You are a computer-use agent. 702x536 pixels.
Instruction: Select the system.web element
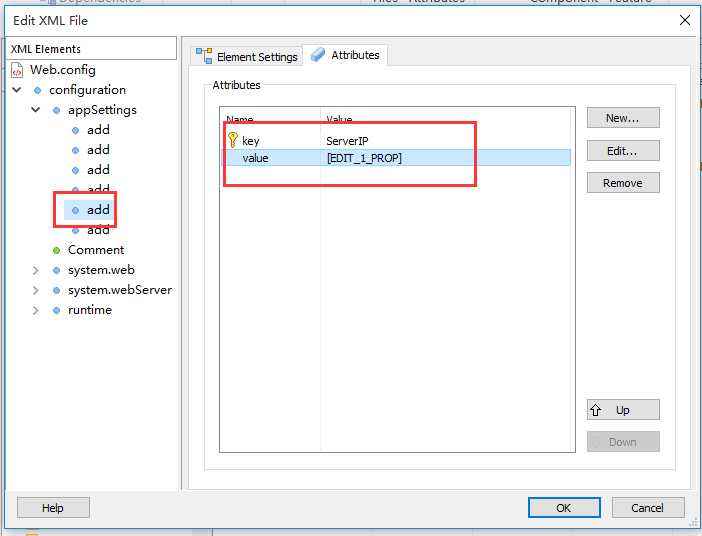(x=101, y=270)
